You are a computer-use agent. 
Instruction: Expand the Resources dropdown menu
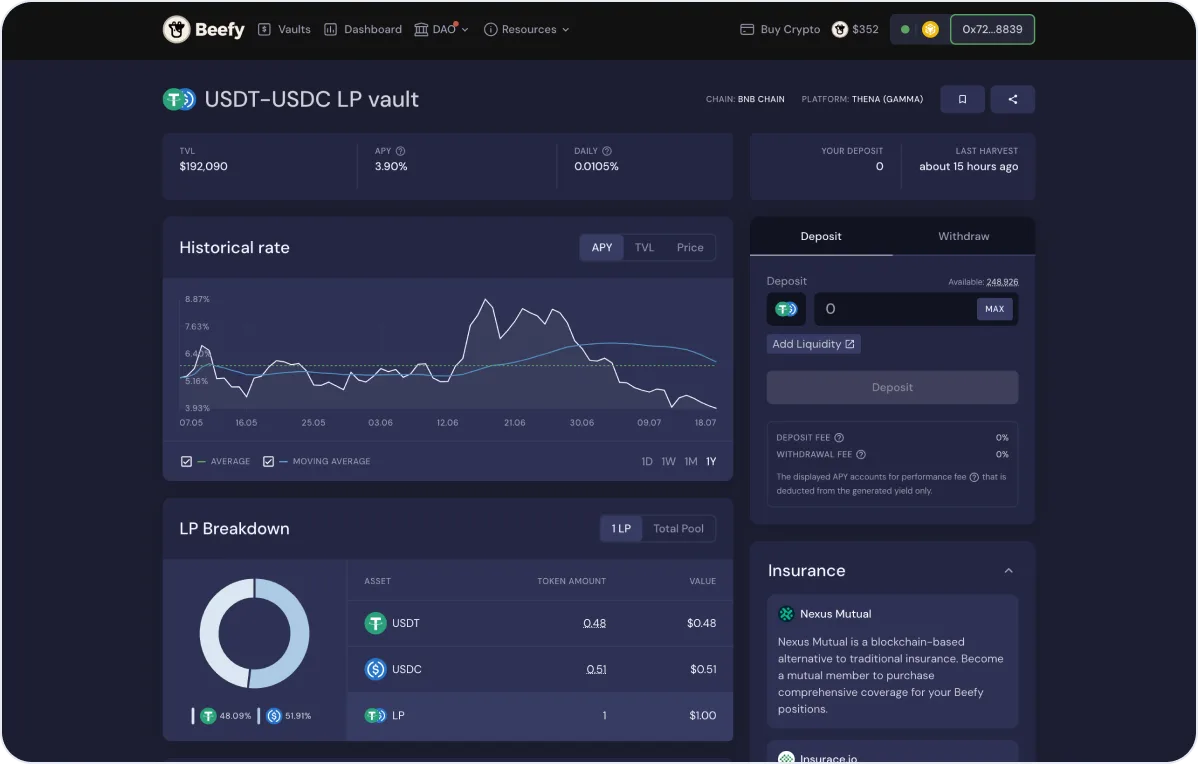coord(527,30)
